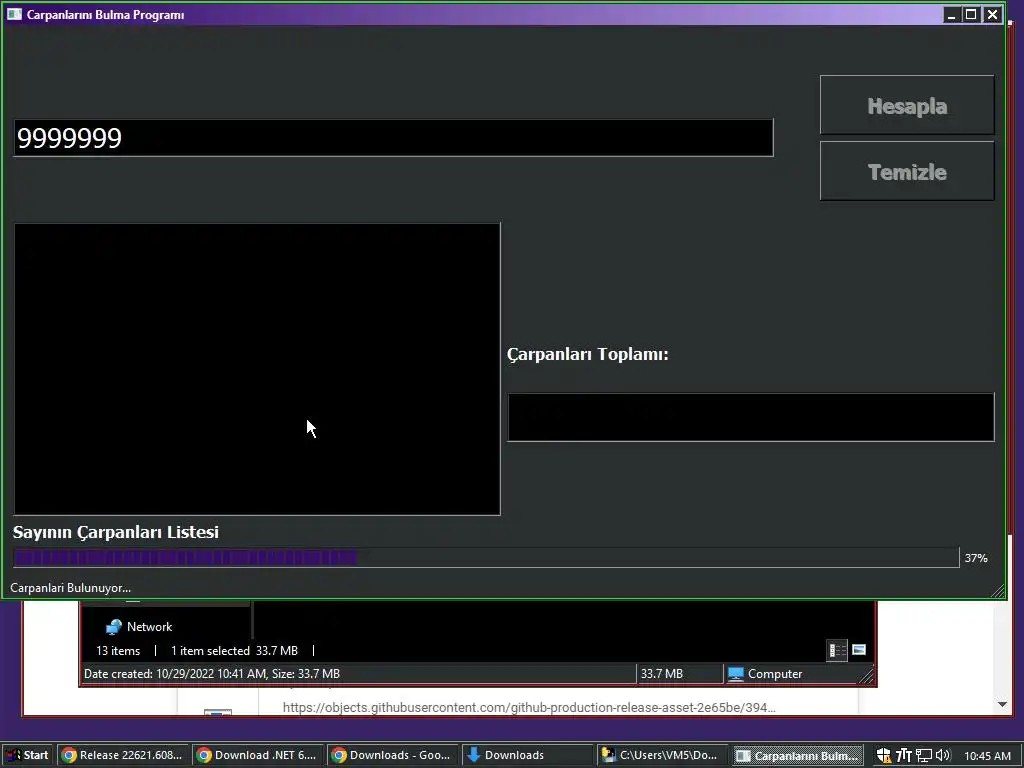The width and height of the screenshot is (1024, 768).
Task: Open the volume speaker tray icon
Action: (x=942, y=756)
